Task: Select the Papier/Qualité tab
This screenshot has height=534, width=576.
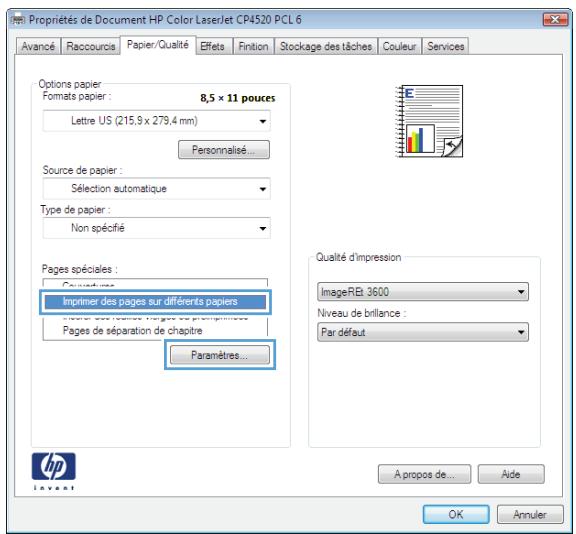Action: pos(158,45)
